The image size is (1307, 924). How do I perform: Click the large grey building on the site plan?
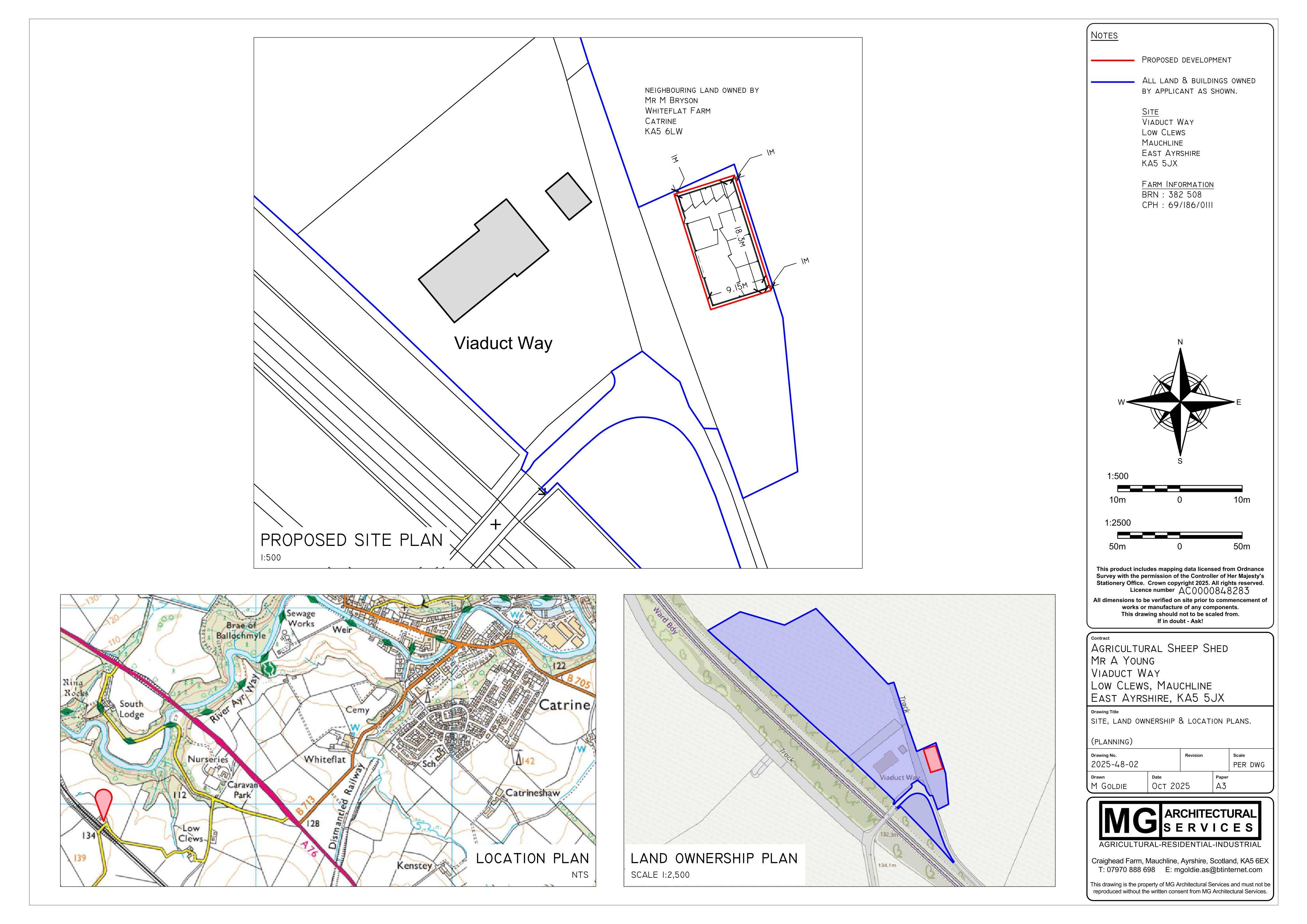[x=484, y=261]
